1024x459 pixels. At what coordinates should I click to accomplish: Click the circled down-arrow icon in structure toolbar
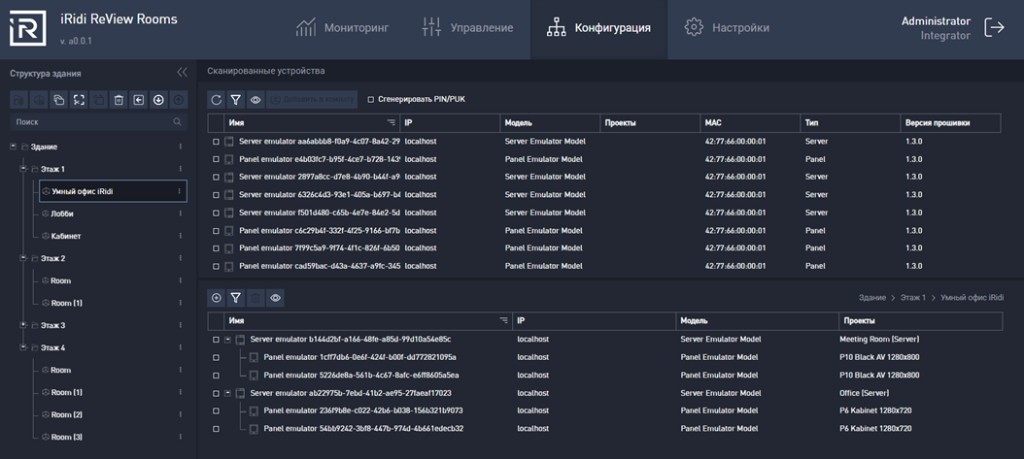pos(158,100)
